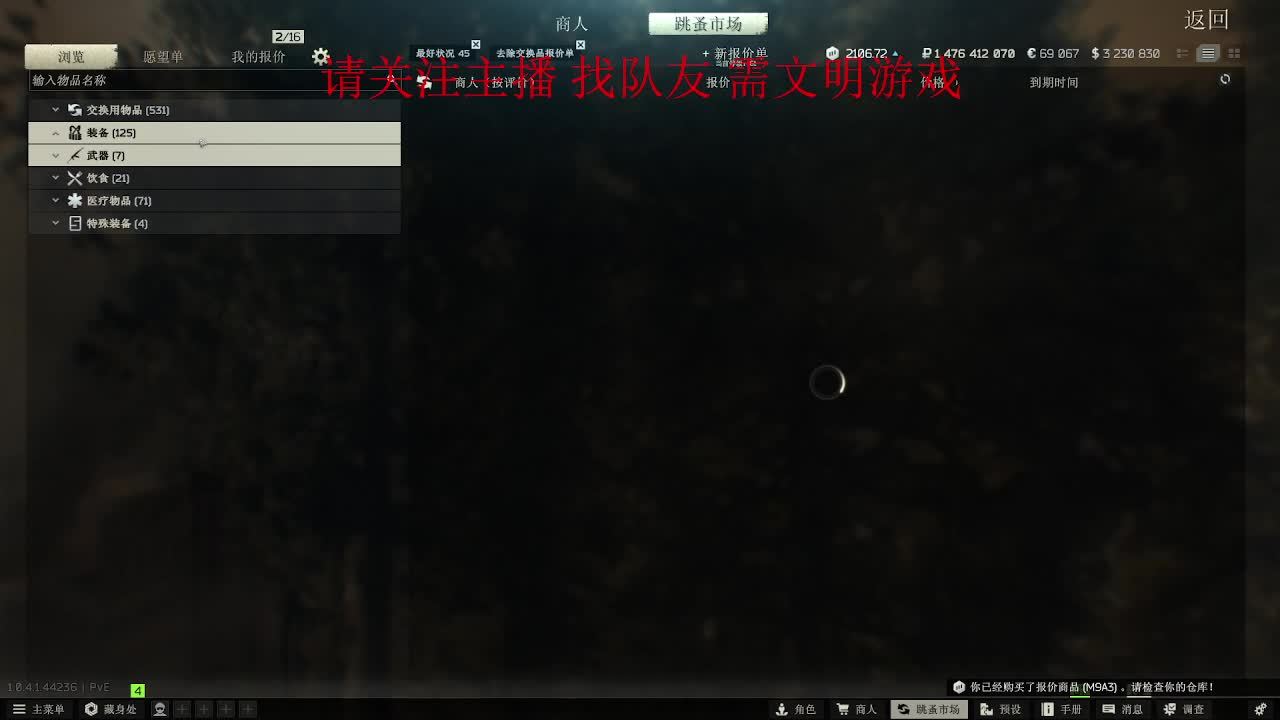Click the dollar balance 3 230 830
This screenshot has height=720, width=1280.
1125,54
